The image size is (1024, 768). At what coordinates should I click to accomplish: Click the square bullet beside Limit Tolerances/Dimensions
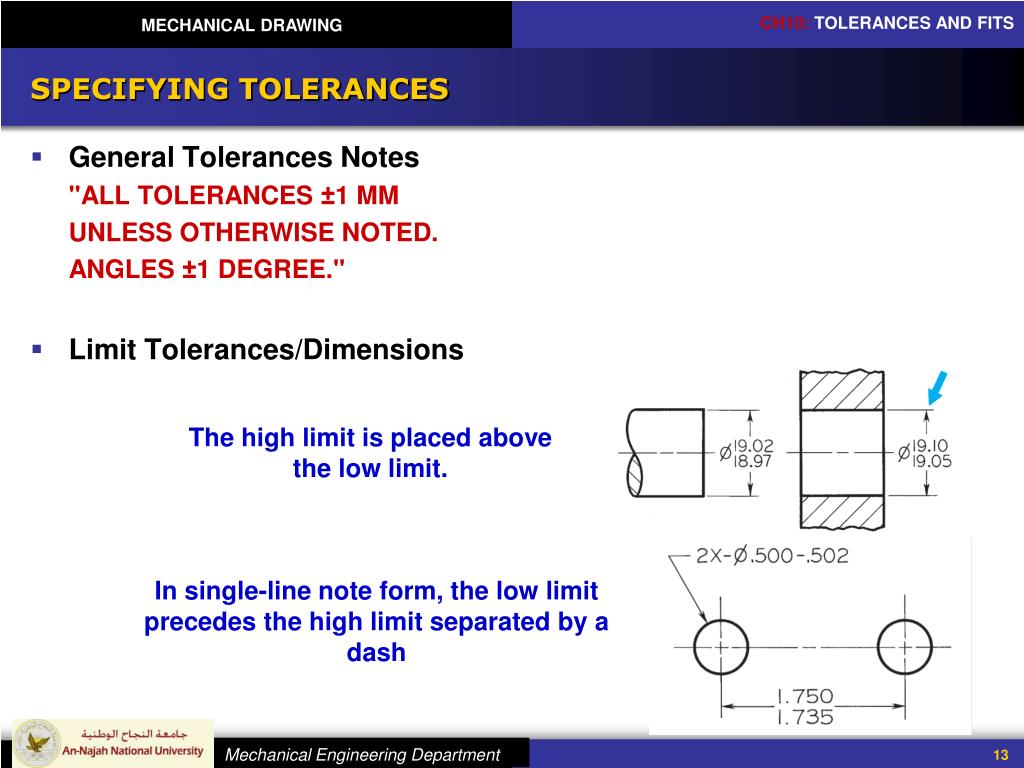coord(37,349)
